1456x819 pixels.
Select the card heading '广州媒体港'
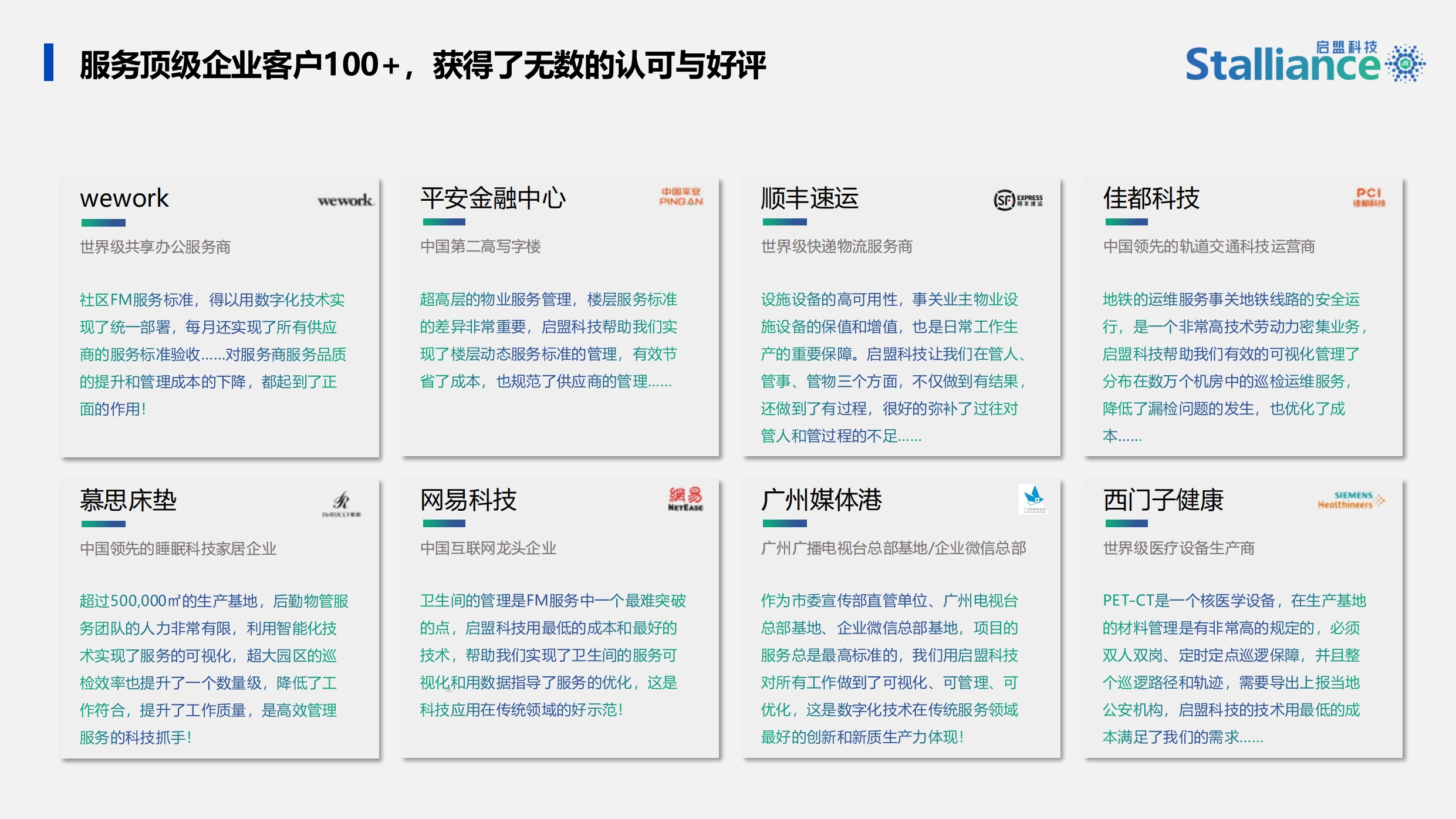point(822,500)
